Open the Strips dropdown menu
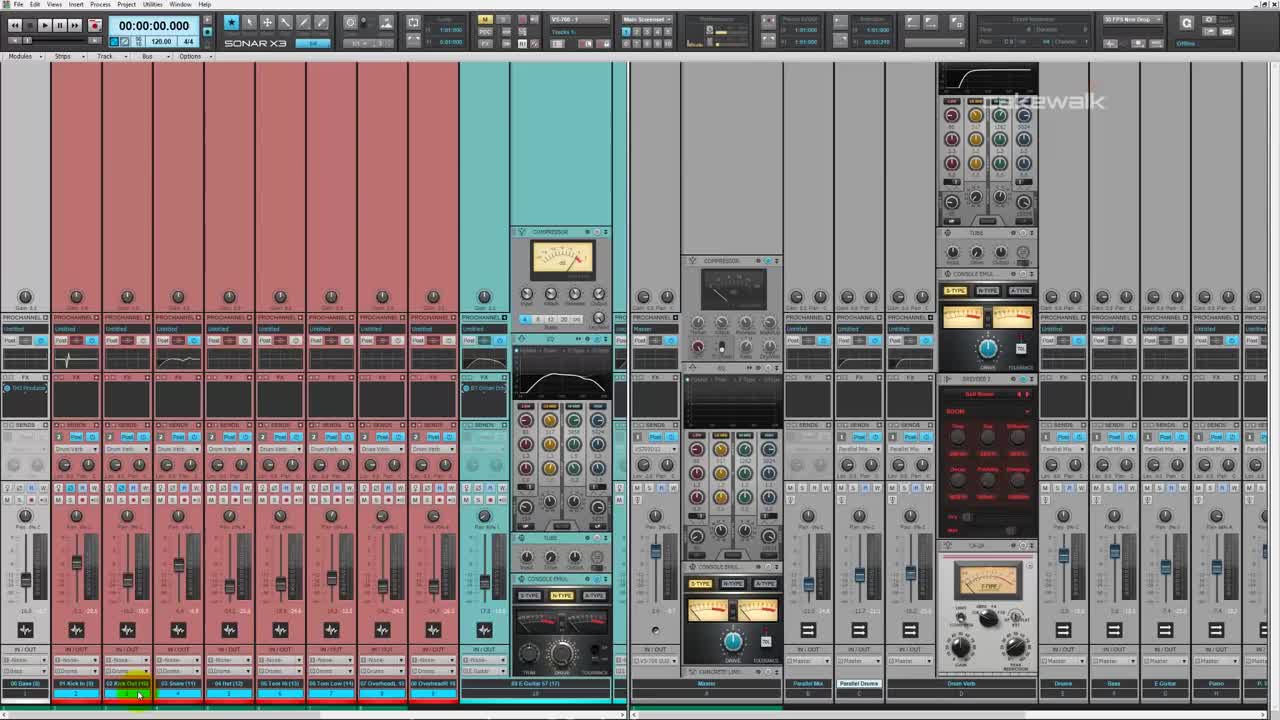This screenshot has height=720, width=1280. (65, 56)
